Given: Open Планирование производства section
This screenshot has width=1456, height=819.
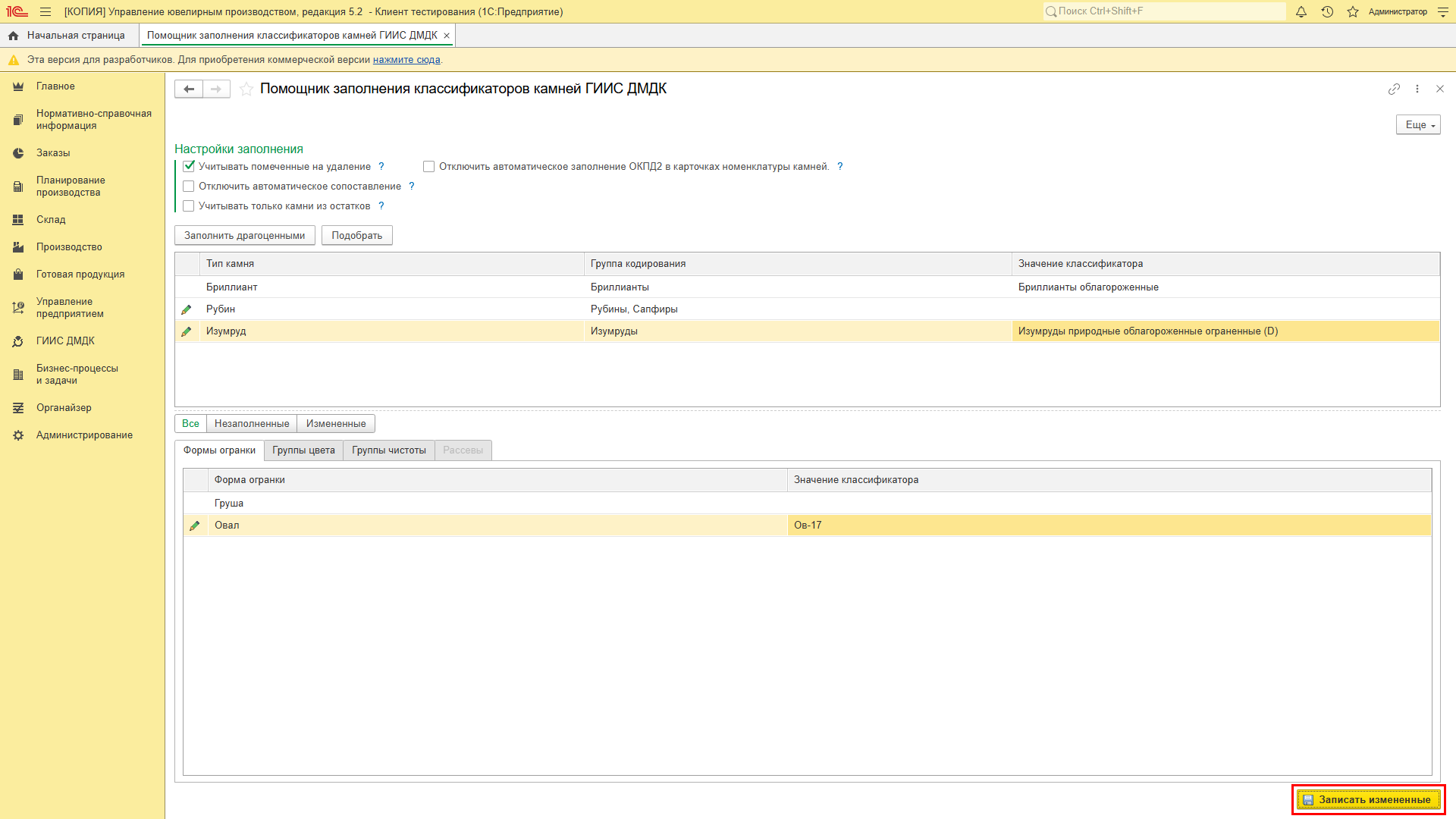Looking at the screenshot, I should pos(71,187).
